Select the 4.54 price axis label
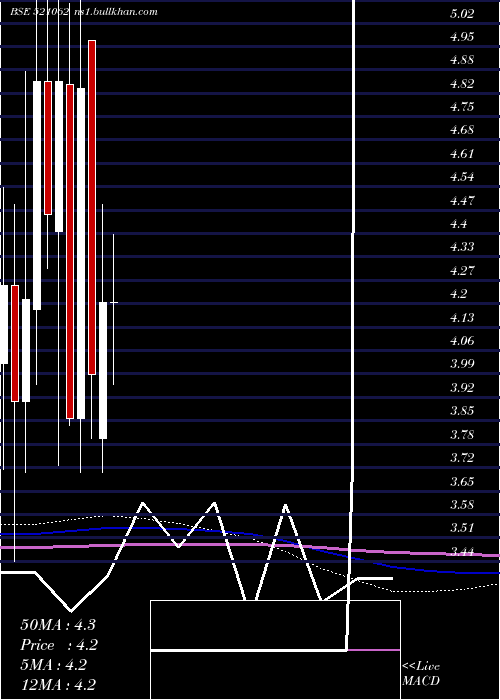500x700 pixels. coord(462,177)
